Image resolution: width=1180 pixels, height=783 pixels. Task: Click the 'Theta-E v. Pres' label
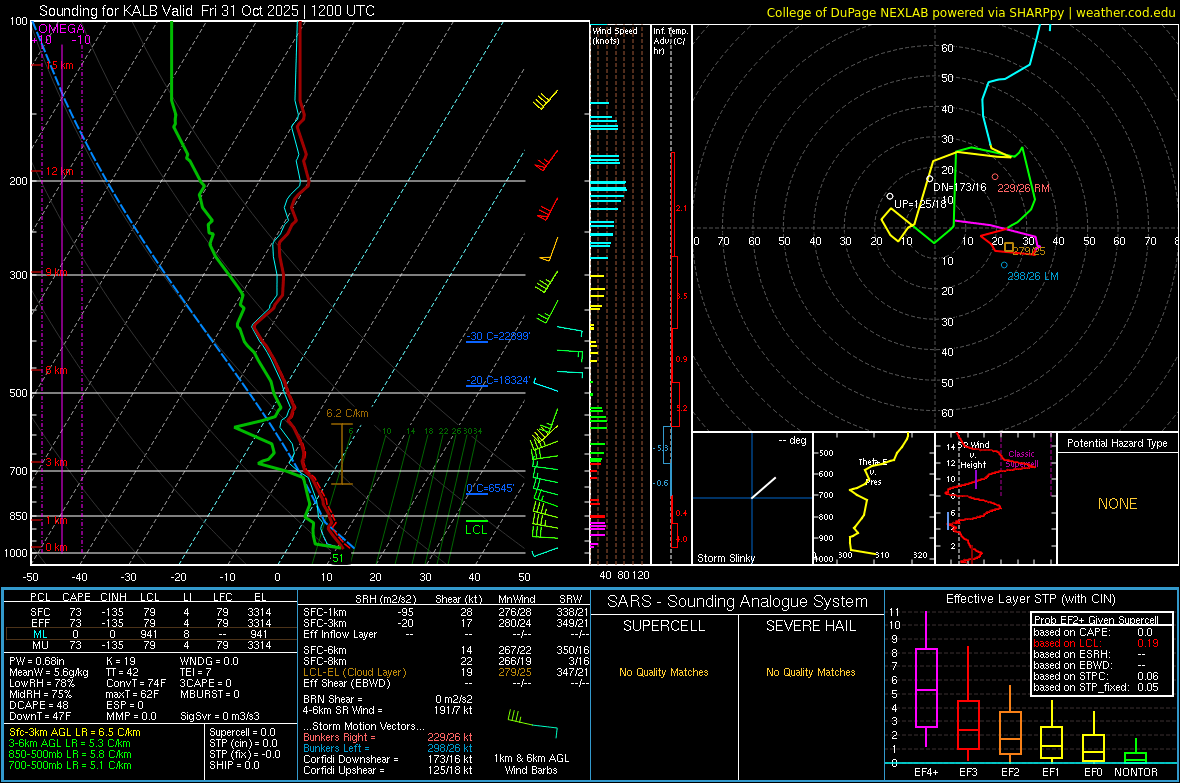(x=872, y=471)
